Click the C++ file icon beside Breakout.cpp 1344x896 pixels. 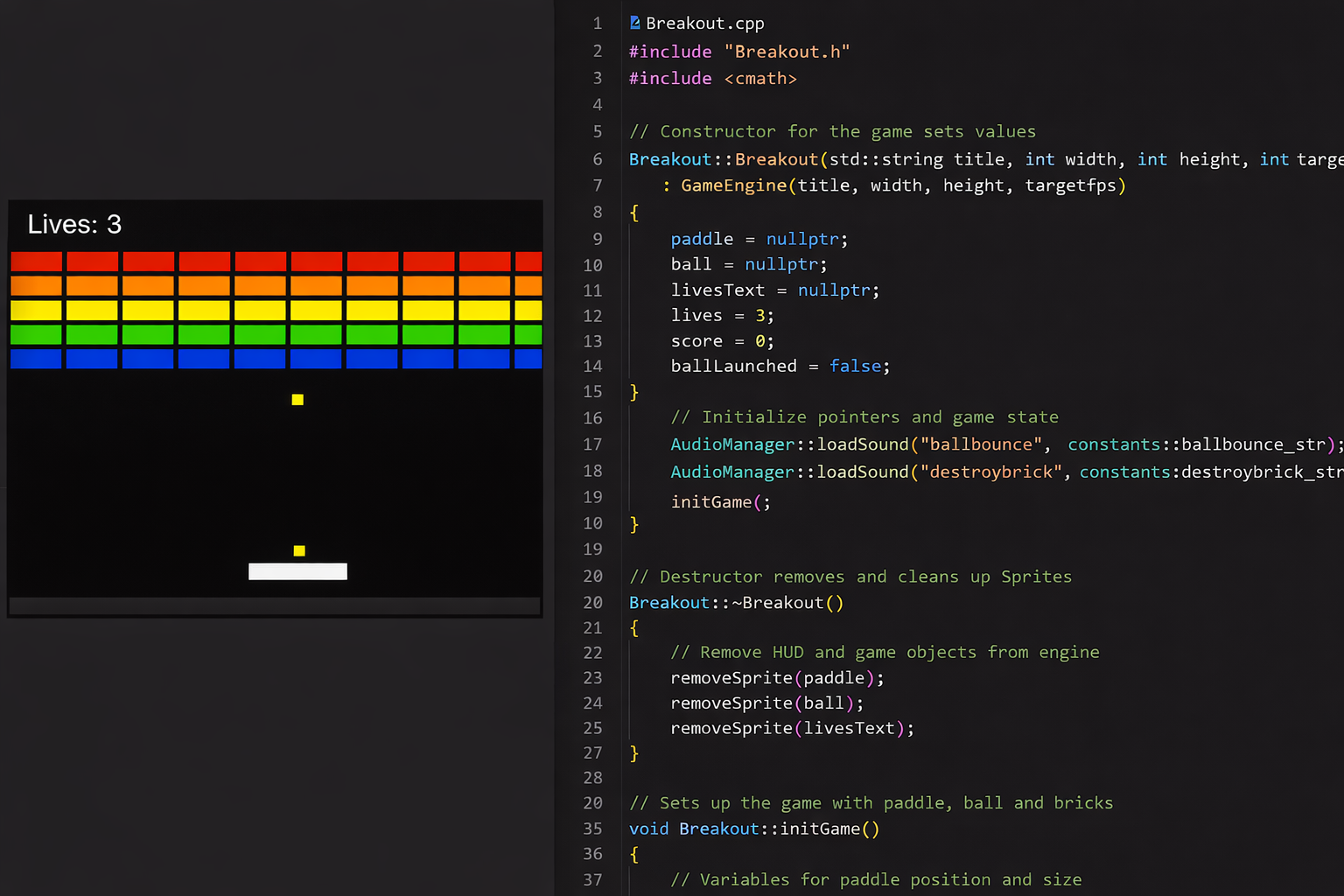[x=633, y=23]
